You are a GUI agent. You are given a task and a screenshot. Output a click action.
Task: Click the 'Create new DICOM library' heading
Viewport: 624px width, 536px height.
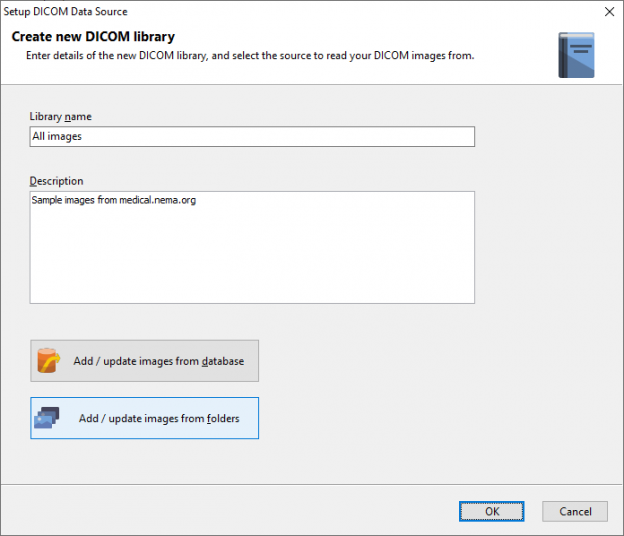(x=93, y=37)
